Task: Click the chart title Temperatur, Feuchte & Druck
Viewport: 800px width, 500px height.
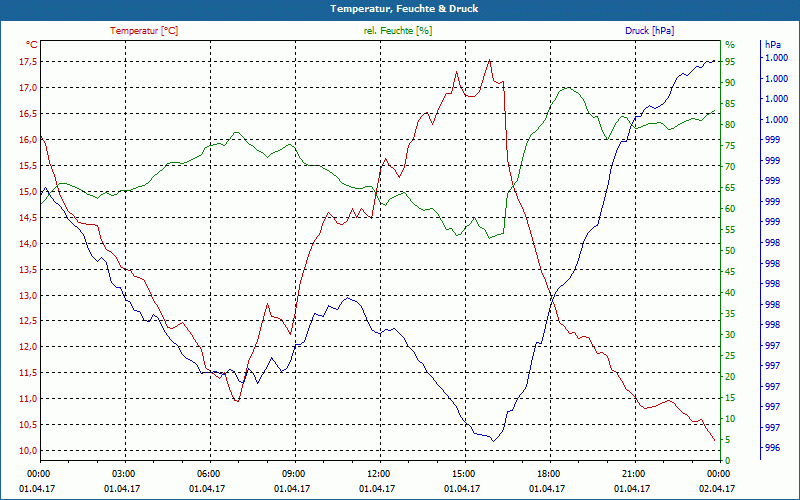Action: click(404, 9)
